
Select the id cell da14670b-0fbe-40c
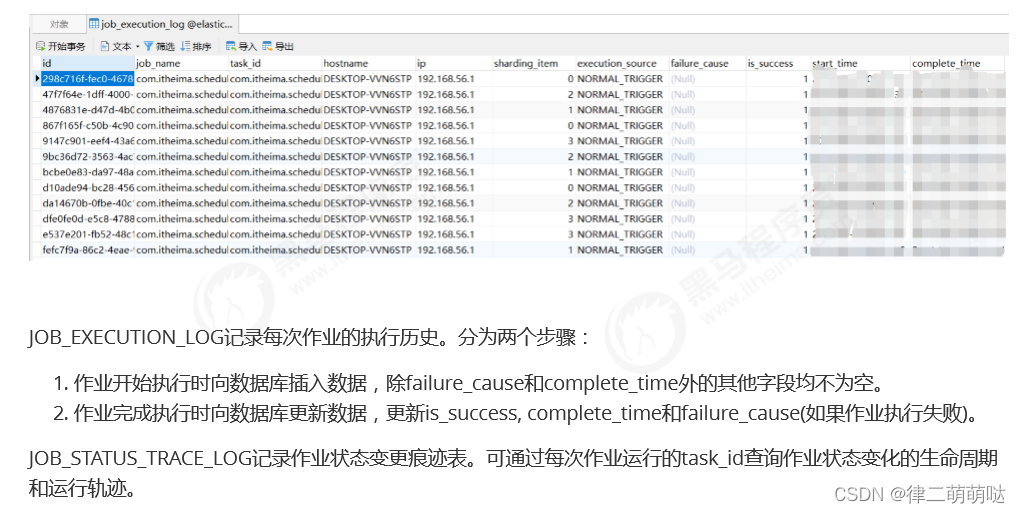tap(87, 203)
